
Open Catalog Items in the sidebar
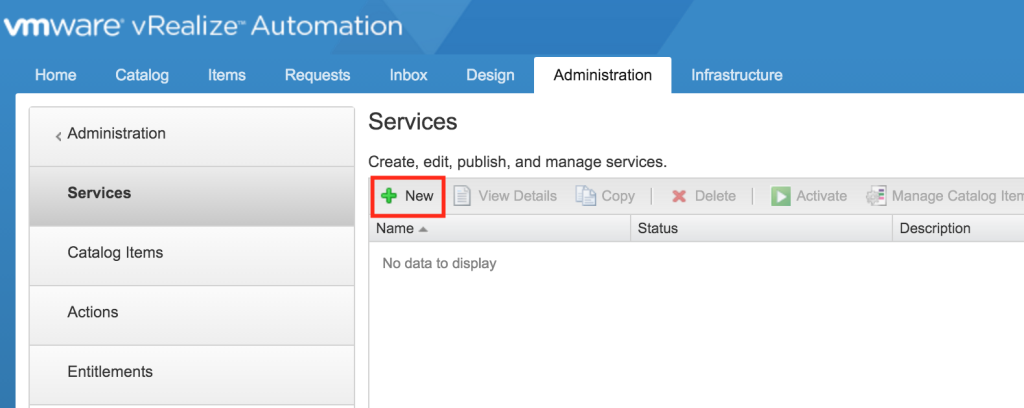pos(192,256)
